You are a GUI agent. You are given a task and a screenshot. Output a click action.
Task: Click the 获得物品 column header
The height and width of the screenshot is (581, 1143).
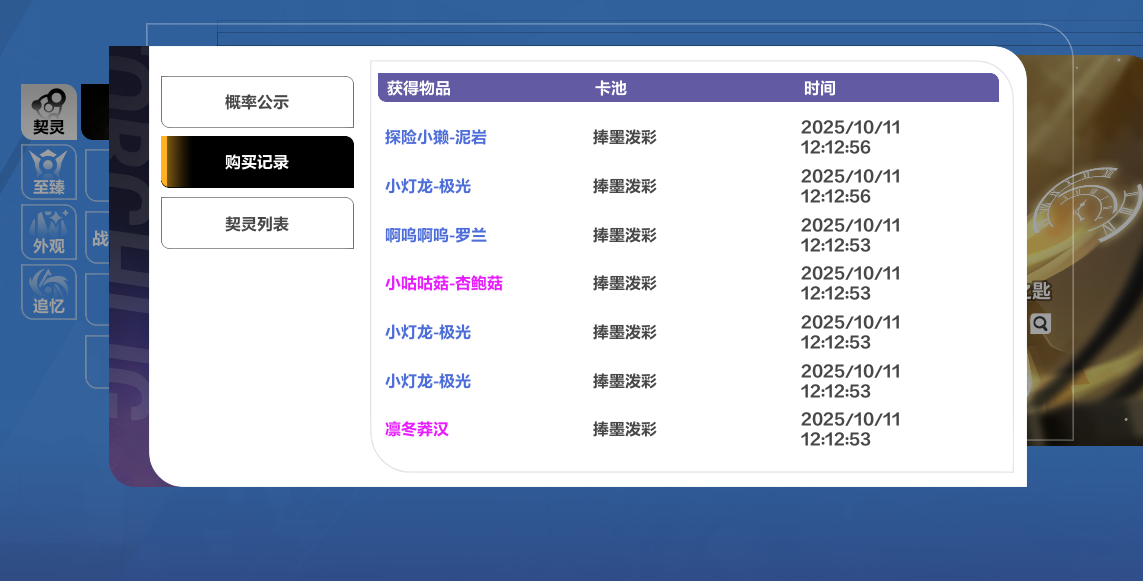tap(419, 89)
